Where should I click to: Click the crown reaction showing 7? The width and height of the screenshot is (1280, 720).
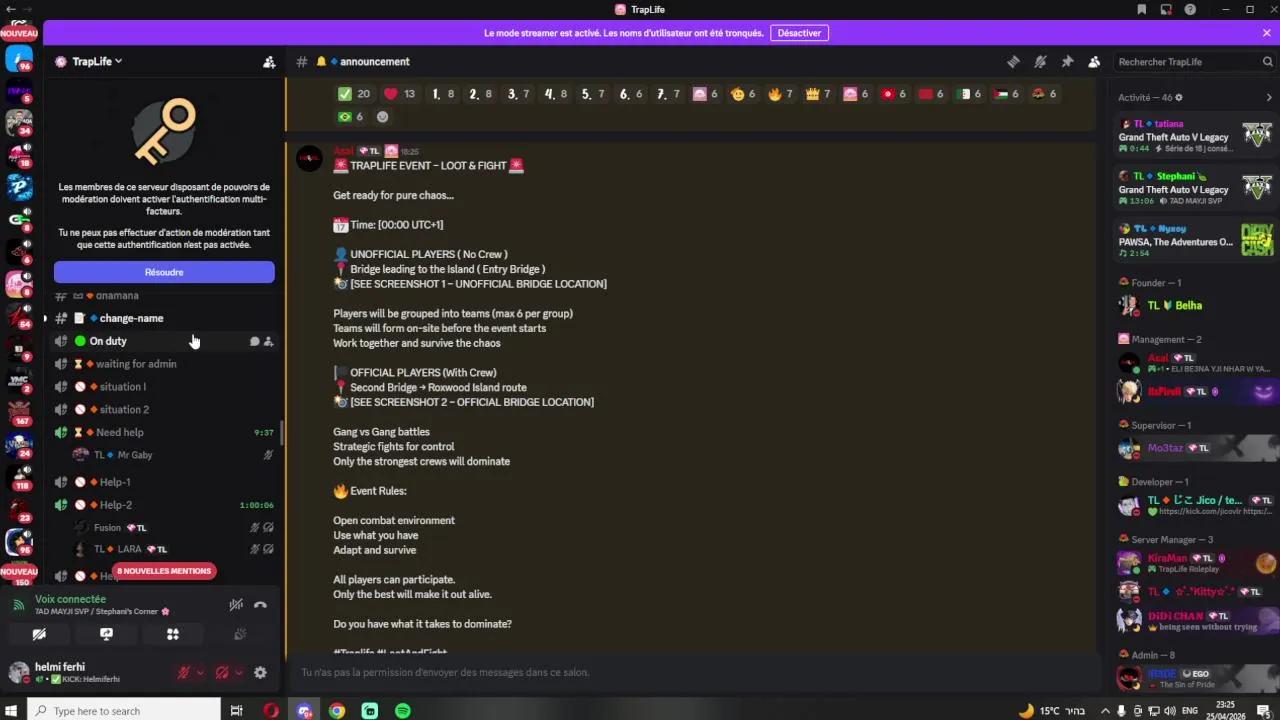click(818, 94)
